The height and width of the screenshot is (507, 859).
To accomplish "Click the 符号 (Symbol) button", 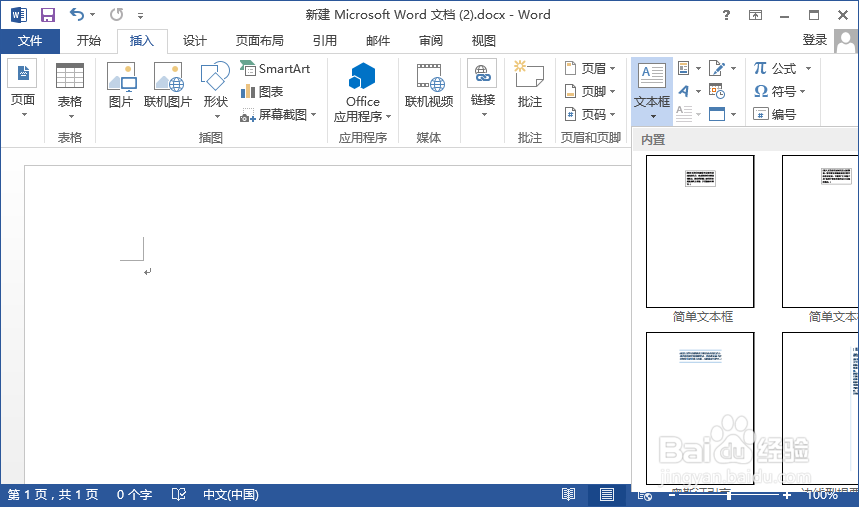I will click(779, 92).
